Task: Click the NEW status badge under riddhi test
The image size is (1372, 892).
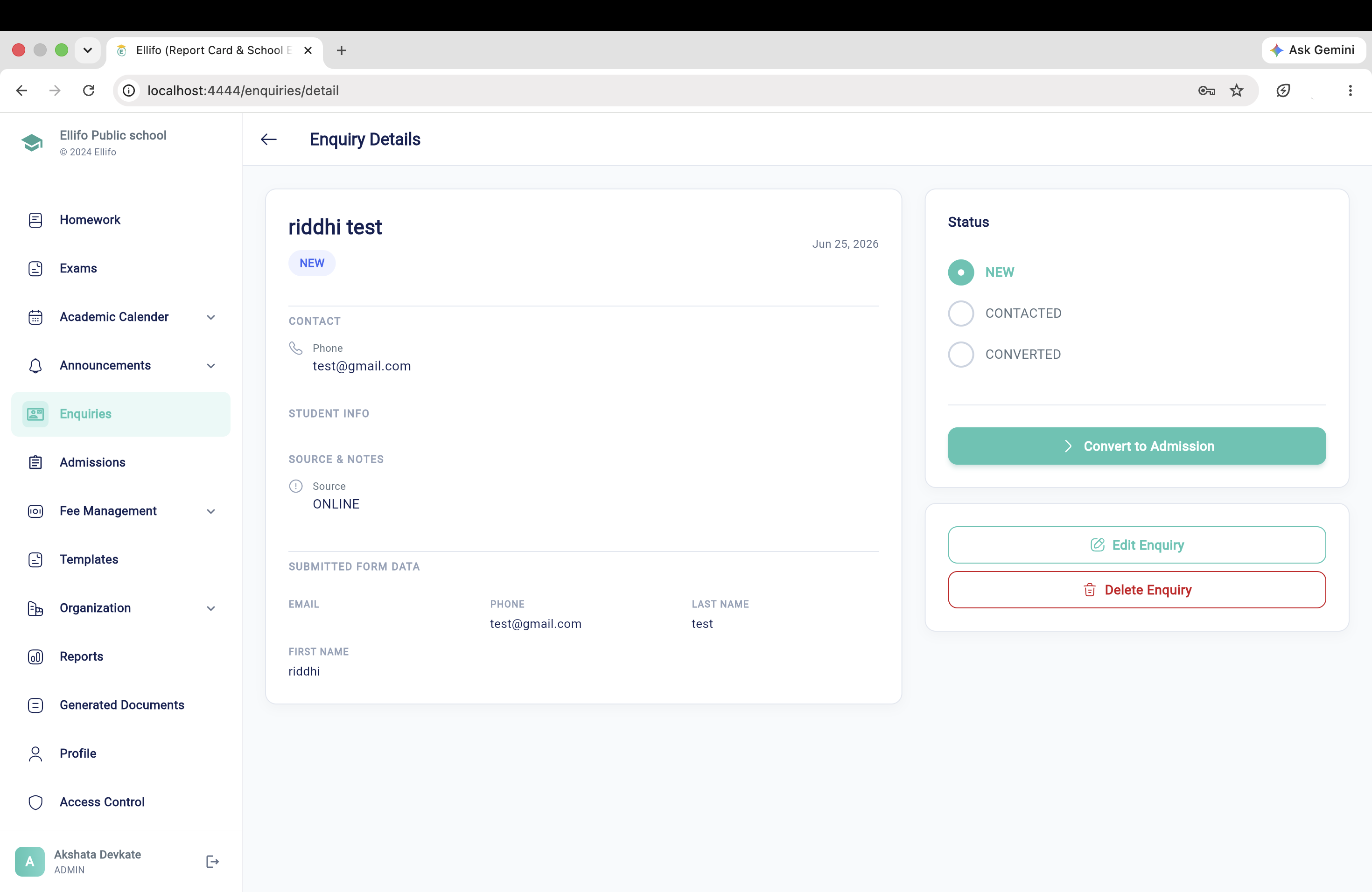Action: click(x=312, y=263)
